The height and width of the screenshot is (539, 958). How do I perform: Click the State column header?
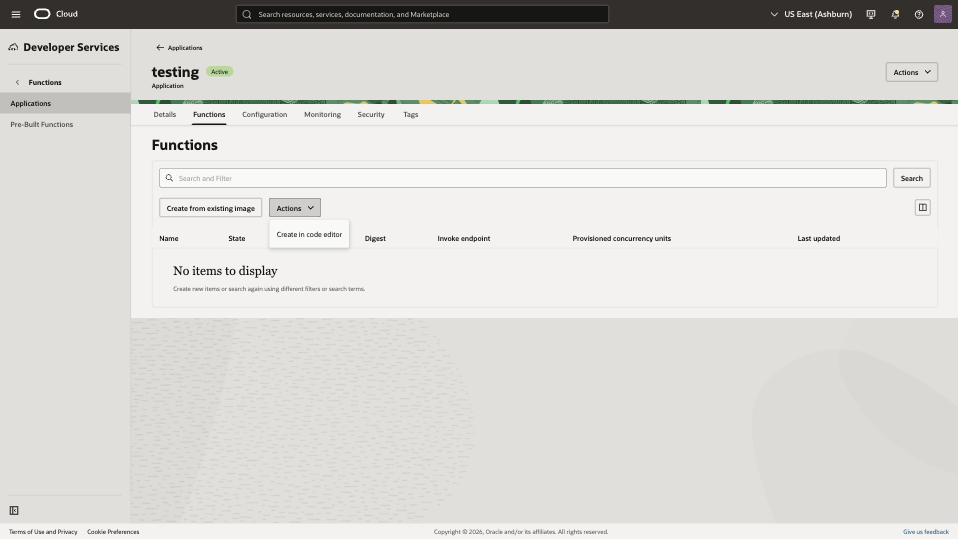click(x=237, y=238)
